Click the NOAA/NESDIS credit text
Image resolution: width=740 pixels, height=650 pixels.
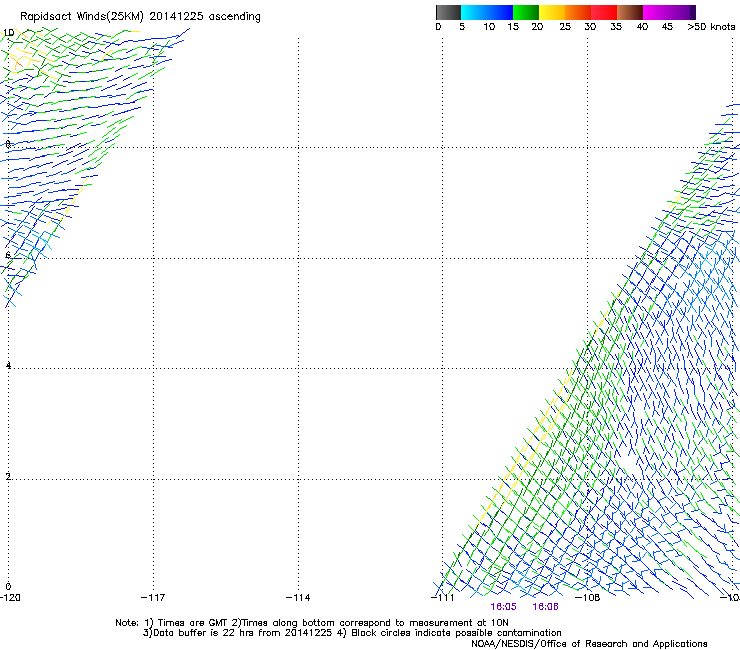589,644
